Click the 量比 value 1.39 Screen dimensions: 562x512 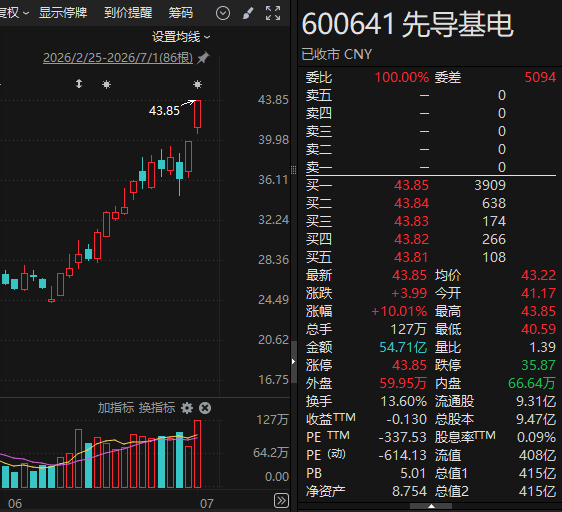tap(543, 347)
